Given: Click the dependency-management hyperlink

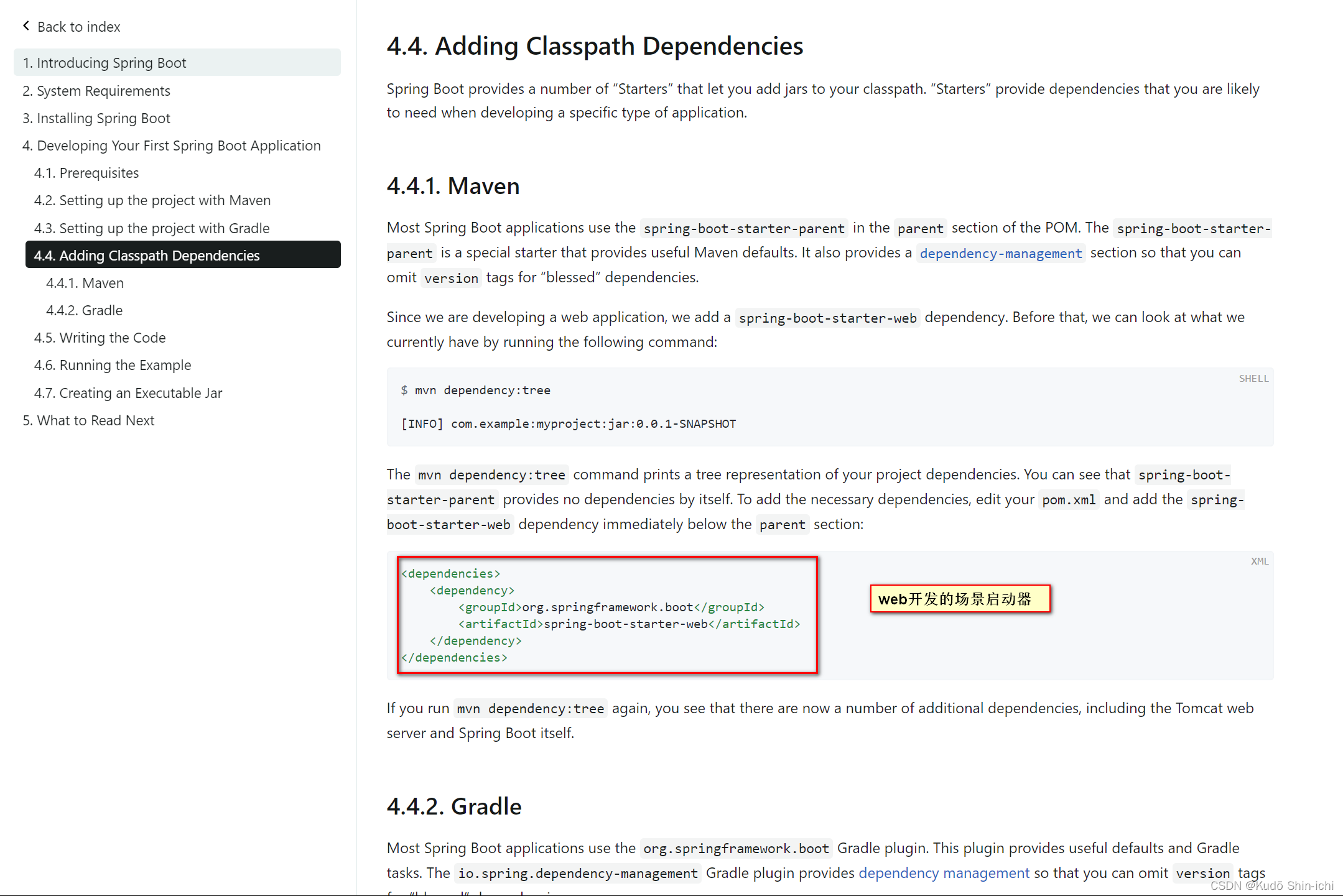Looking at the screenshot, I should (x=1000, y=253).
